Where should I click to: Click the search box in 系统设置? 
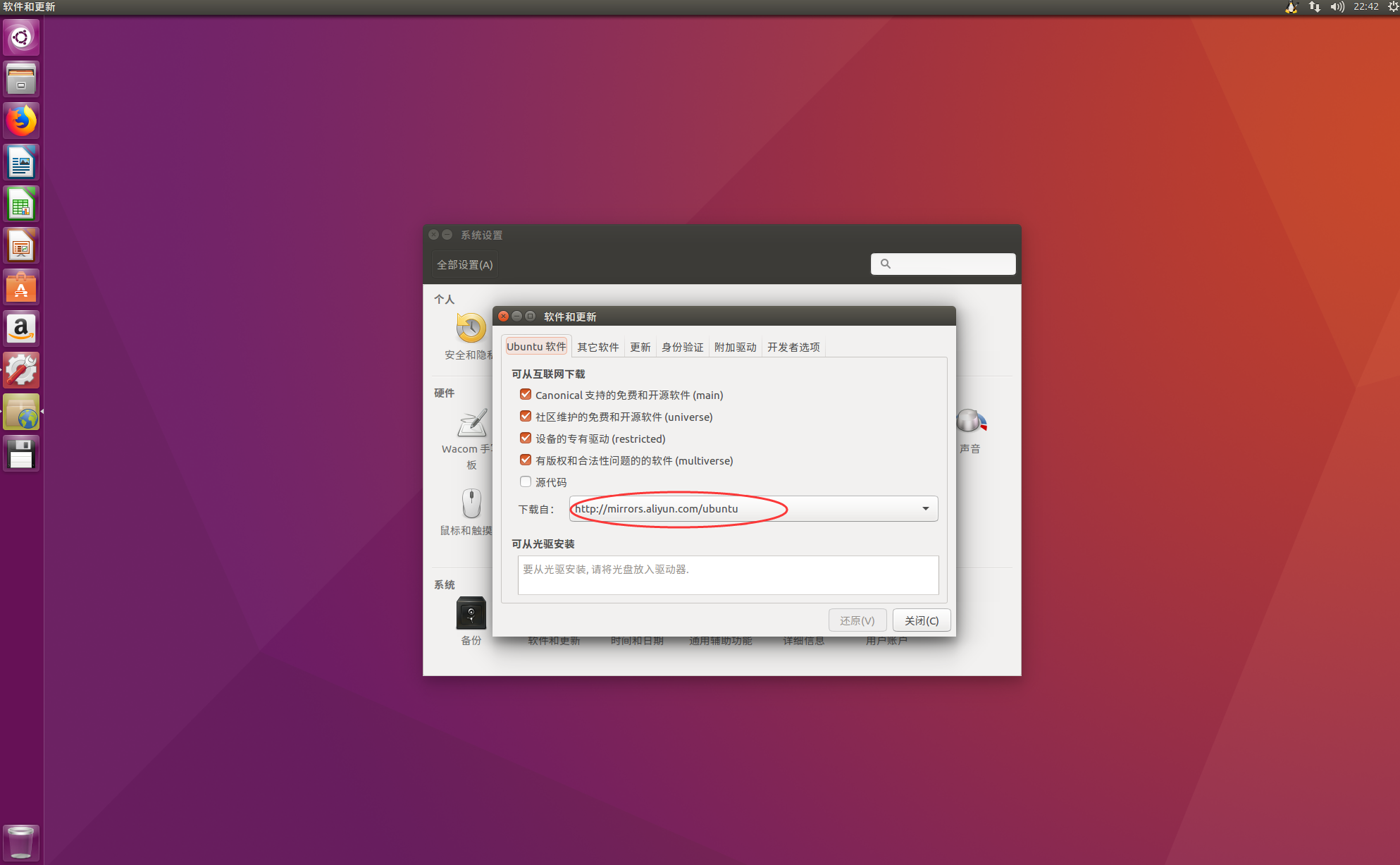(943, 263)
